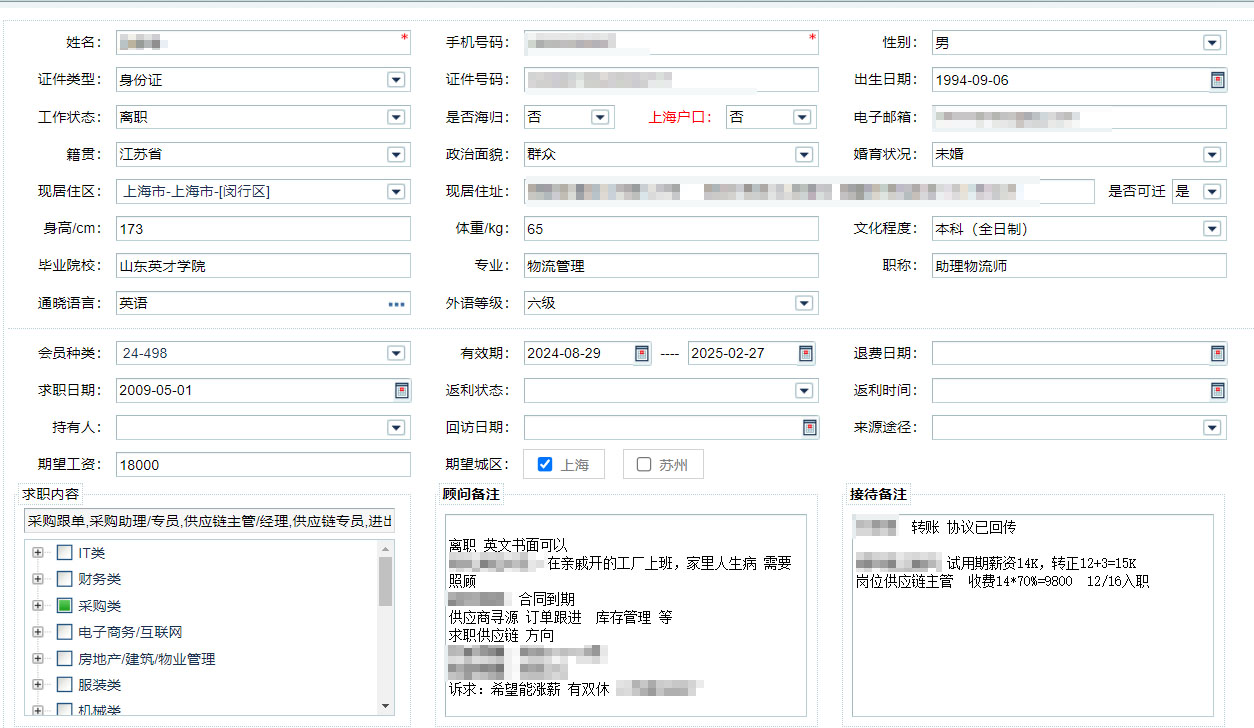Expand the 服装类 tree node
The image size is (1254, 728).
(38, 685)
